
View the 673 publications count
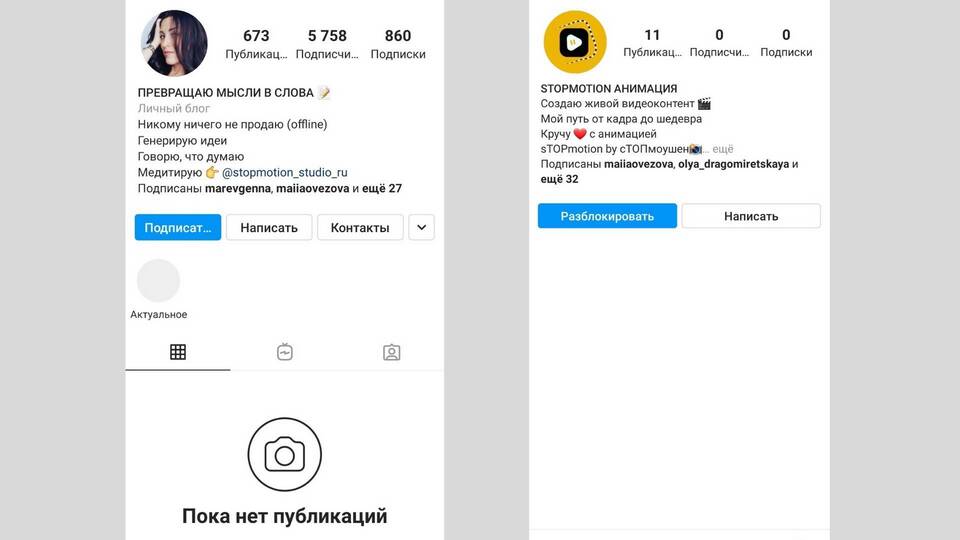point(256,44)
